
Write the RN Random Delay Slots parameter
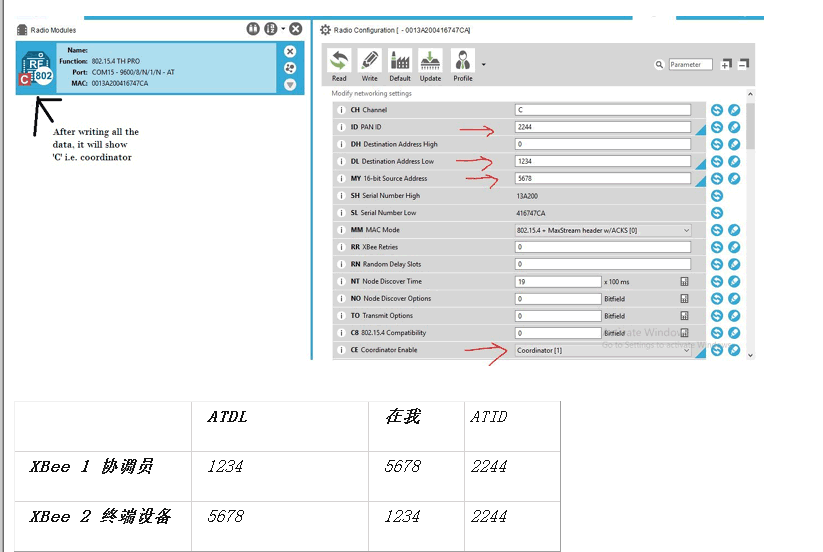pos(734,264)
